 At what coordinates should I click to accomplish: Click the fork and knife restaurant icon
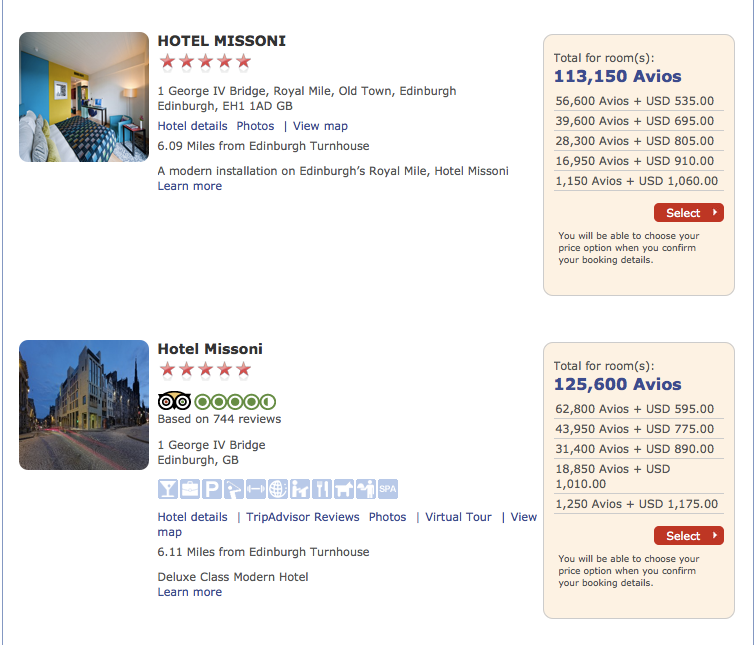(322, 489)
